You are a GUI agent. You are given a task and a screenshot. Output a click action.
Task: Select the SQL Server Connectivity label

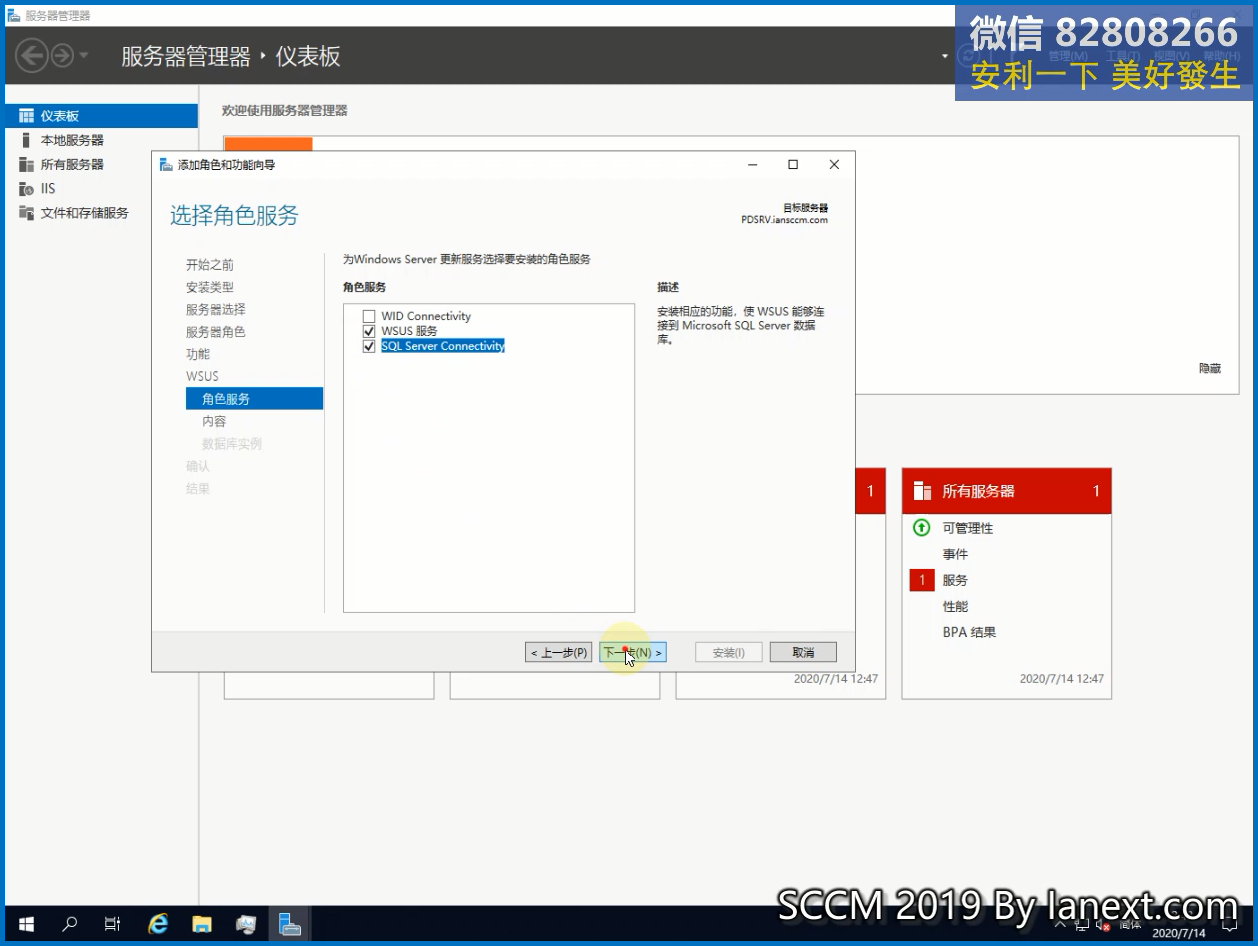443,346
